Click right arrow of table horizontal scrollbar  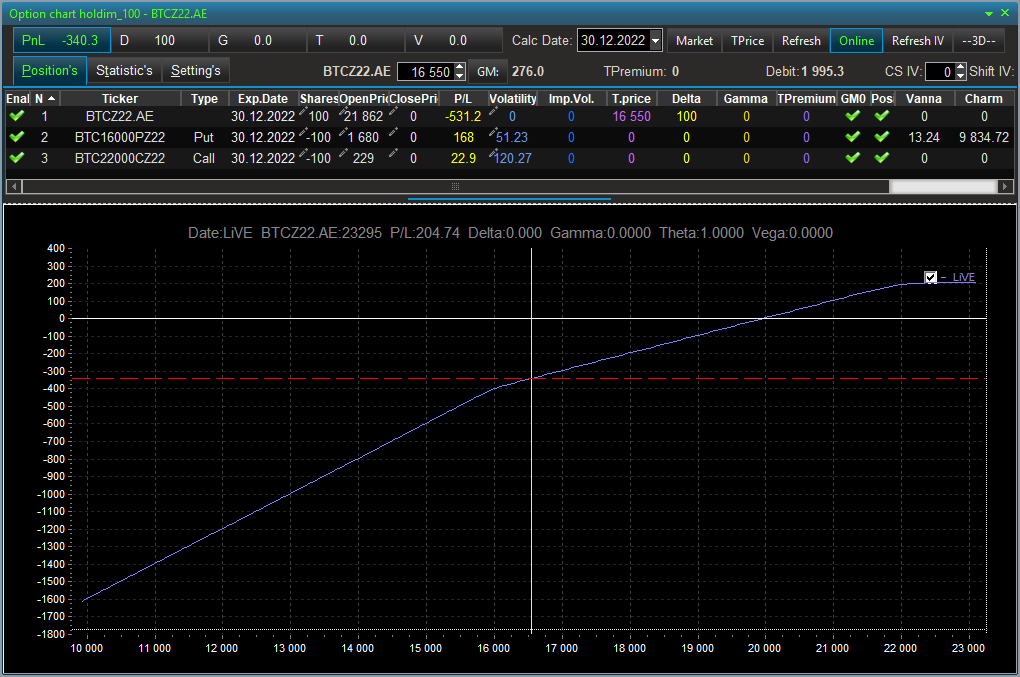1005,187
